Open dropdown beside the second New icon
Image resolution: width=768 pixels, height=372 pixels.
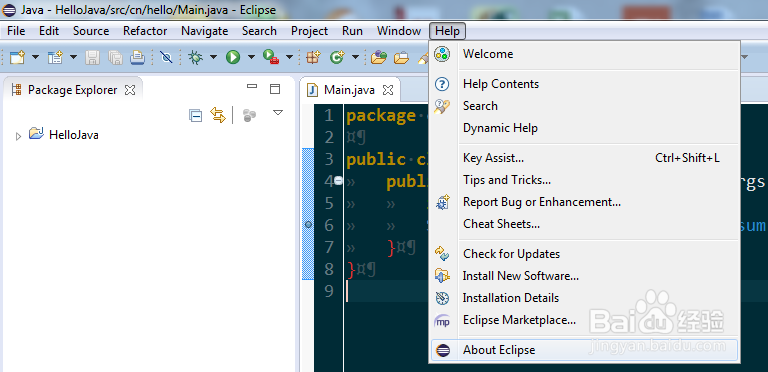73,57
